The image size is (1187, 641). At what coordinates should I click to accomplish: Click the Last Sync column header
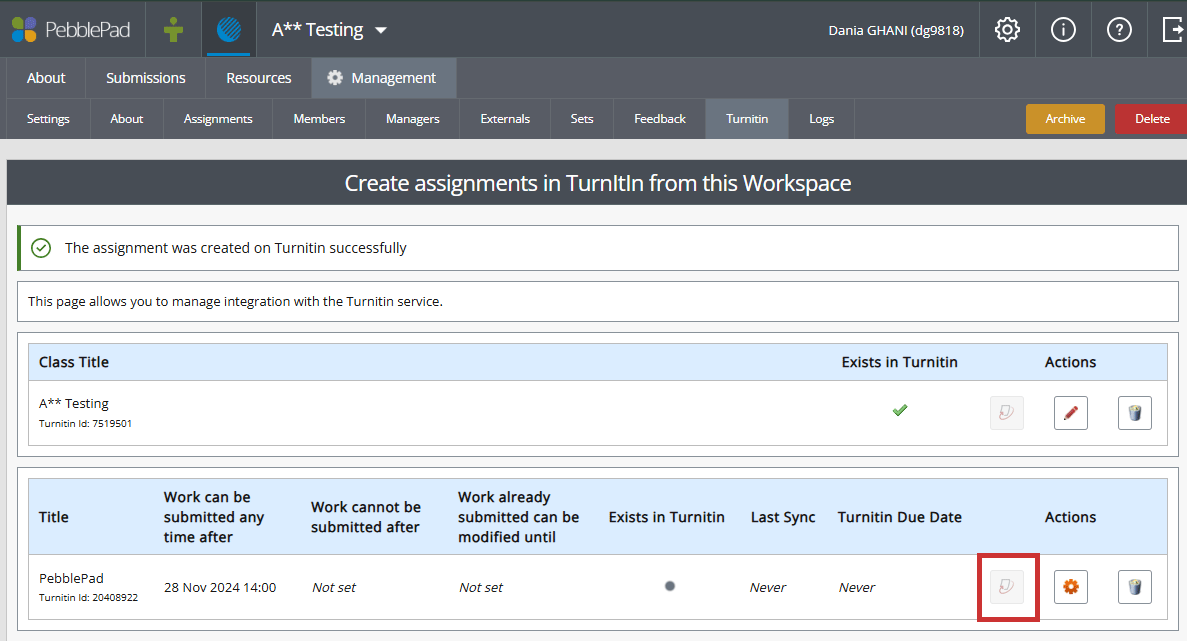pos(783,517)
